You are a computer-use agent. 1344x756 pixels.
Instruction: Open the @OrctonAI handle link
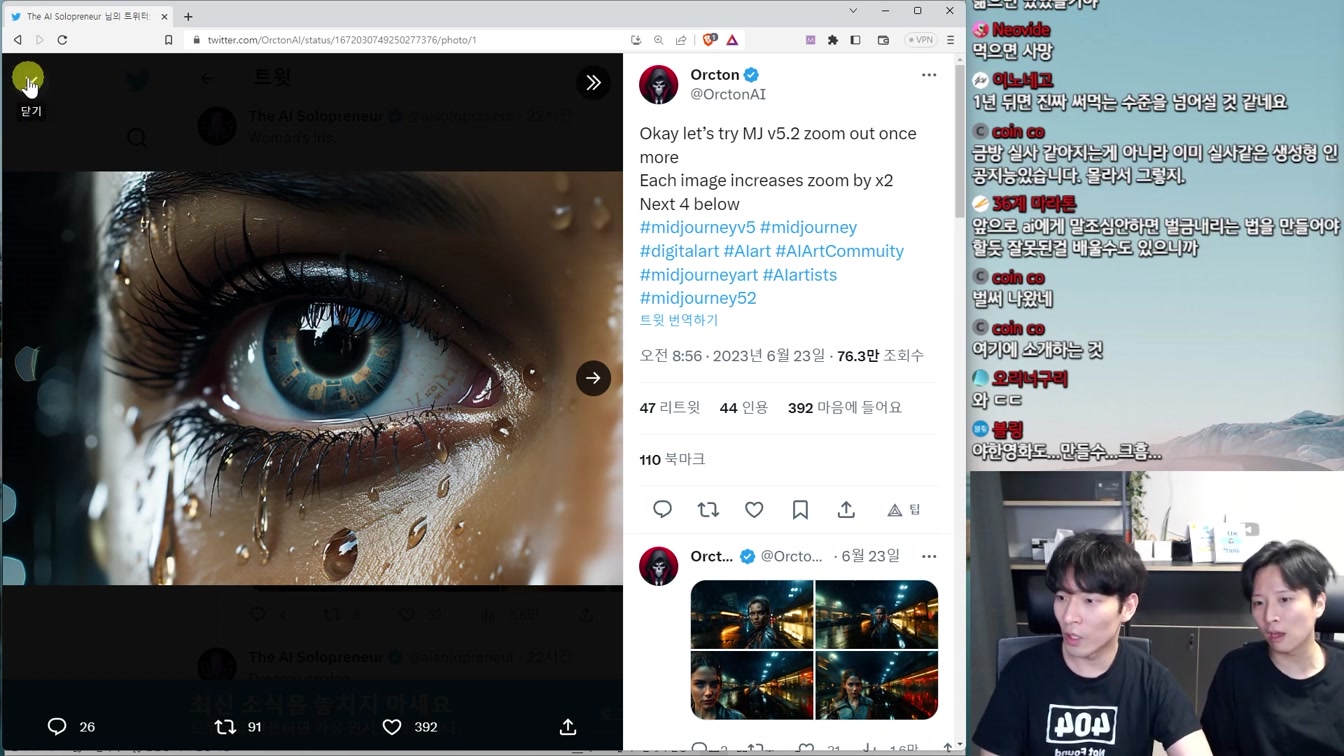pyautogui.click(x=728, y=94)
